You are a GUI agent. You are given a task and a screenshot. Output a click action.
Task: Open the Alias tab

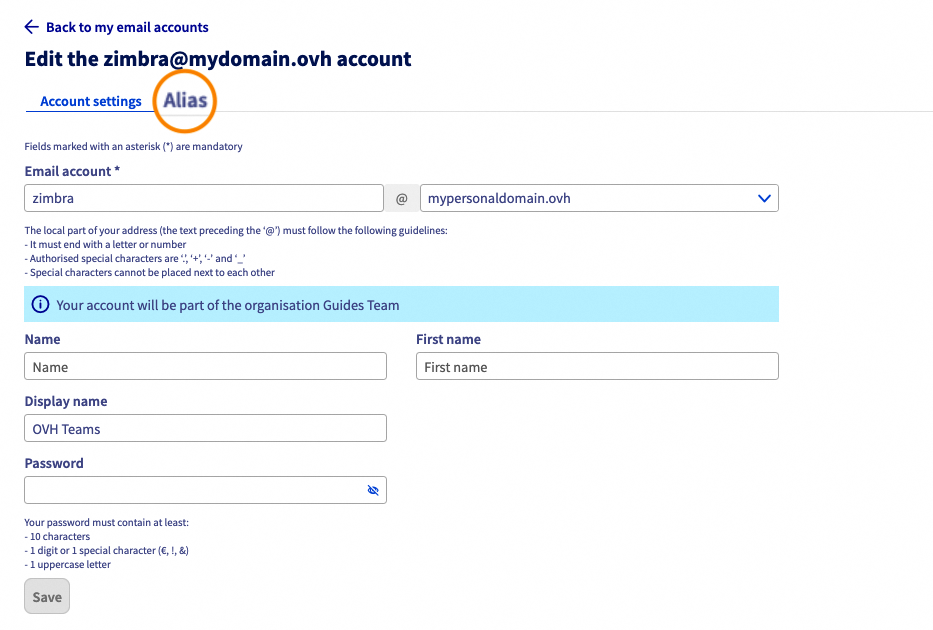click(x=186, y=100)
